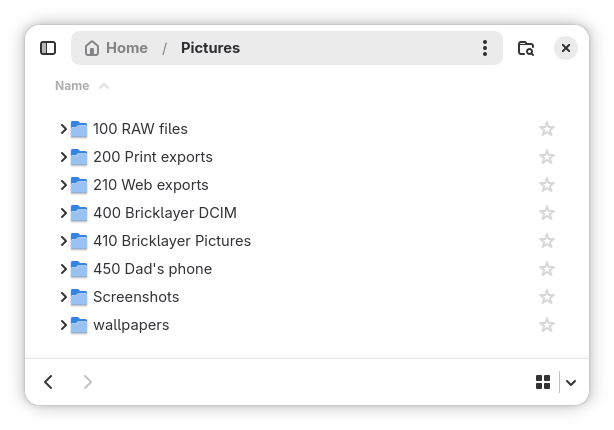Screen dimensions: 614x430
Task: Navigate to Home in the path bar
Action: tap(127, 48)
